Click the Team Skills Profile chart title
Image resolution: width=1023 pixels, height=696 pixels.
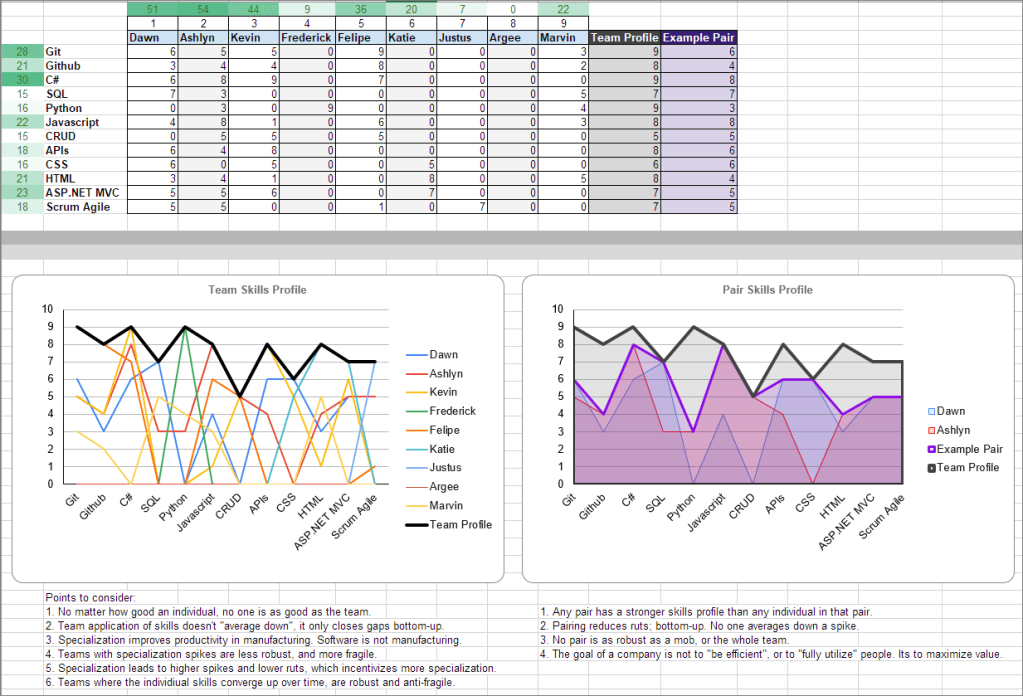tap(258, 290)
